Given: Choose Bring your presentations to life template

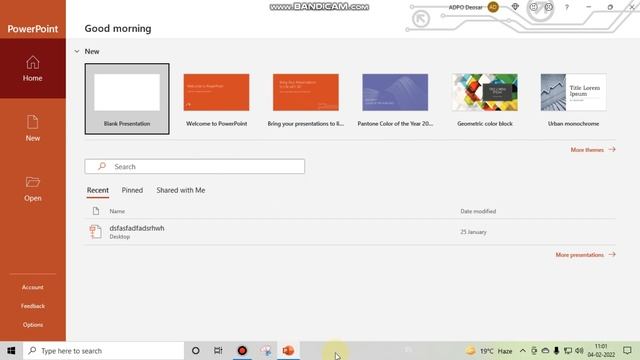Looking at the screenshot, I should click(306, 100).
